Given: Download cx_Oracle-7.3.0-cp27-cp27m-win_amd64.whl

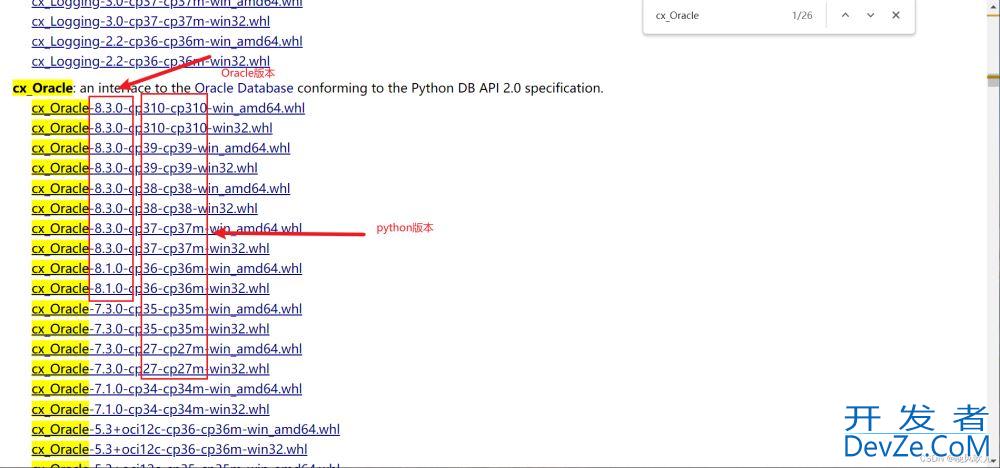Looking at the screenshot, I should (x=167, y=349).
